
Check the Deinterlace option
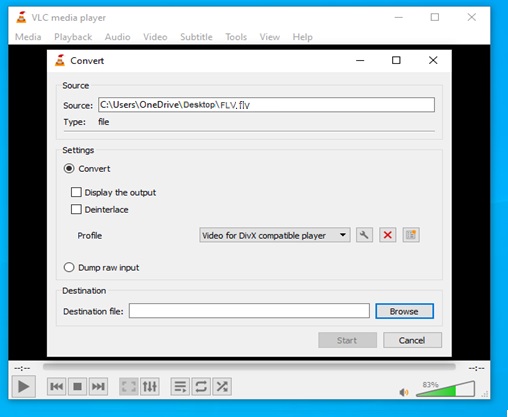coord(76,209)
